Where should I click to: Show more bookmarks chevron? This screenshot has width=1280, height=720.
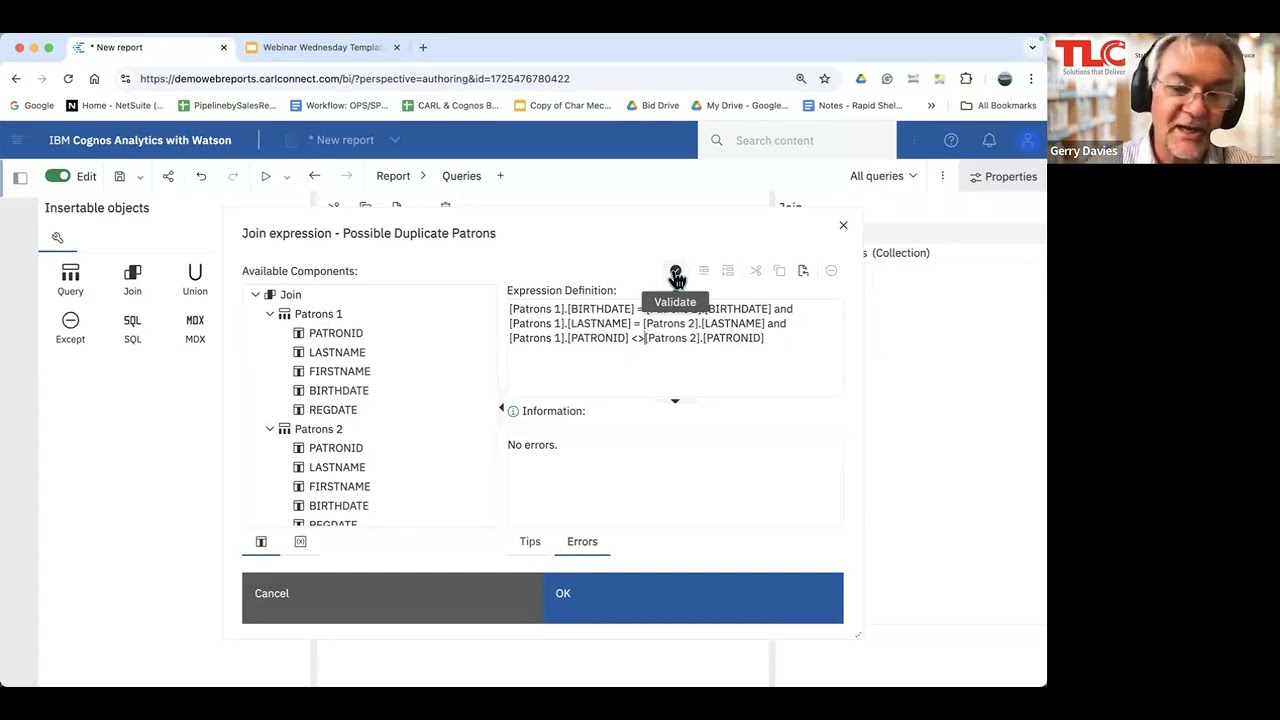pos(931,105)
